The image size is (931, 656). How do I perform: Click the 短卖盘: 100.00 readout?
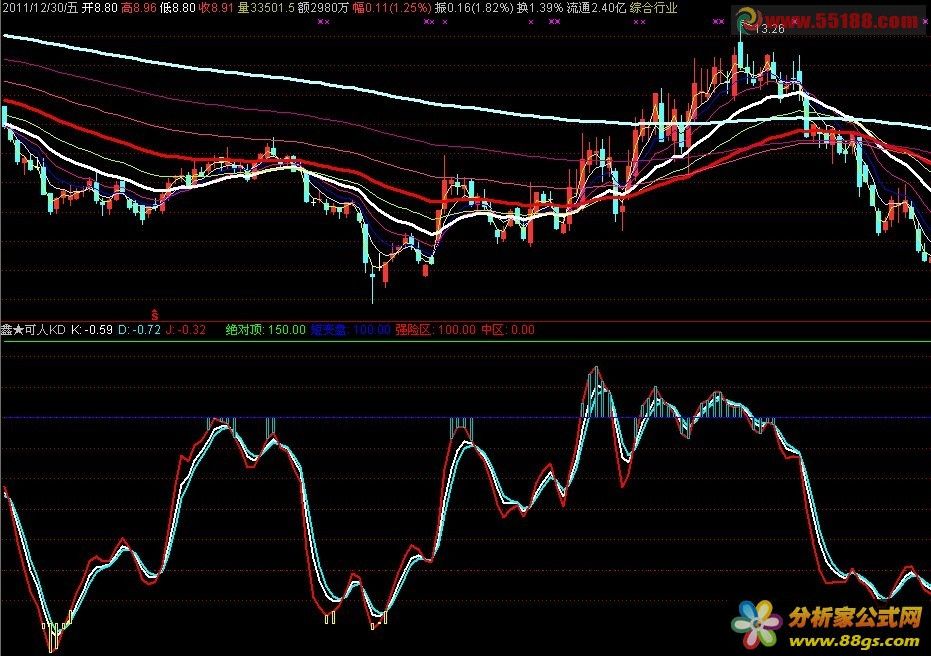click(x=350, y=329)
